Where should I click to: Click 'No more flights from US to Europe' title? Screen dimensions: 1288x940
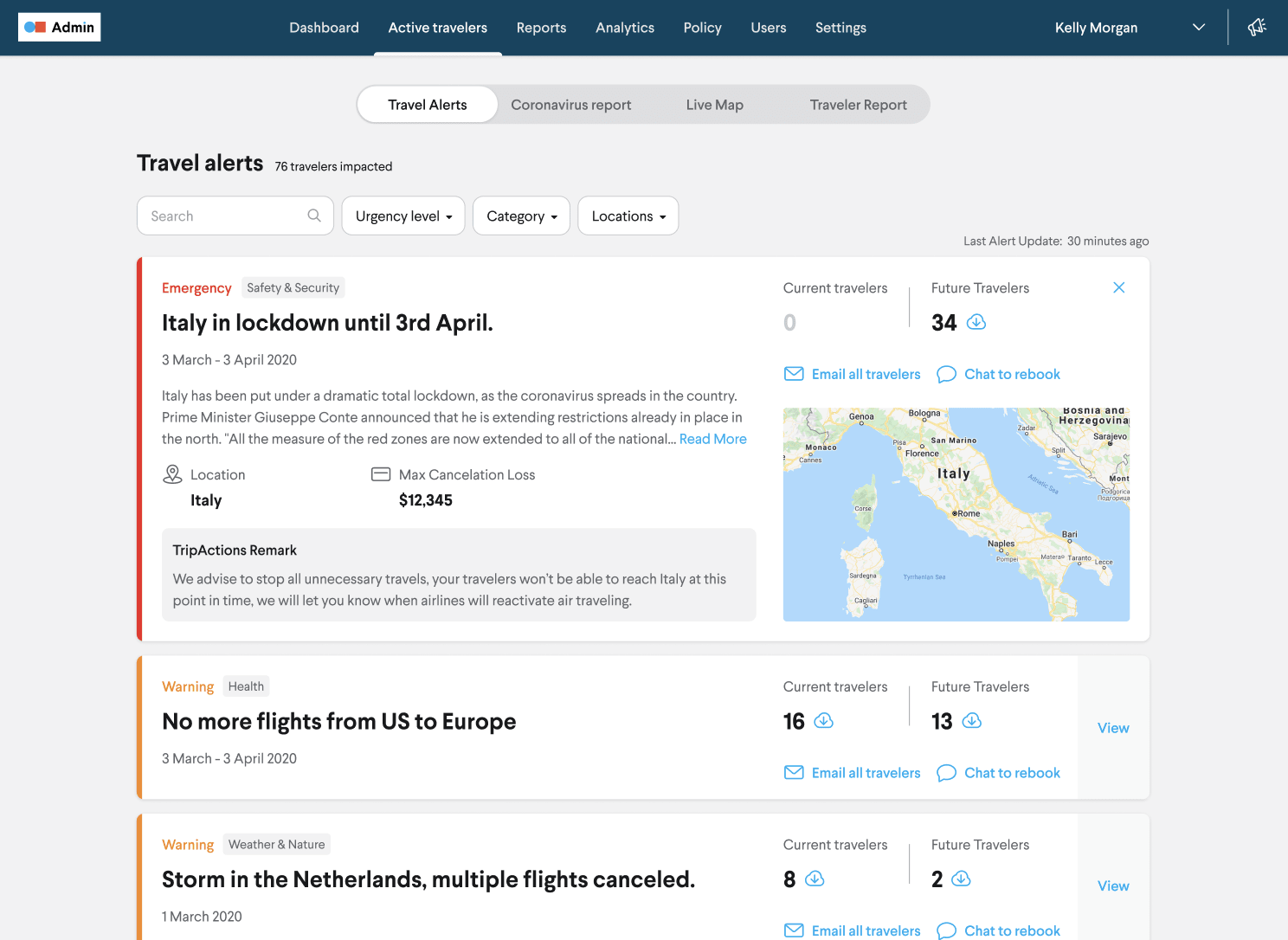[x=339, y=721]
